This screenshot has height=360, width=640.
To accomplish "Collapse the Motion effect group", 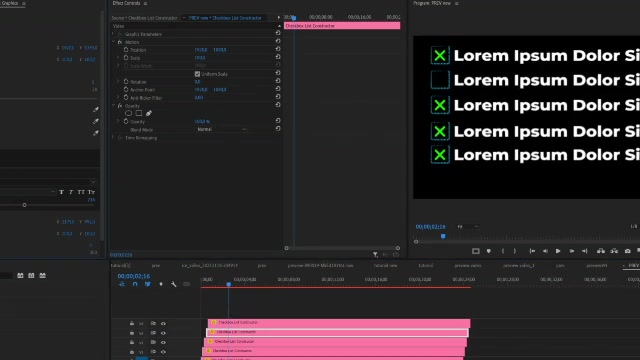I will coord(114,42).
